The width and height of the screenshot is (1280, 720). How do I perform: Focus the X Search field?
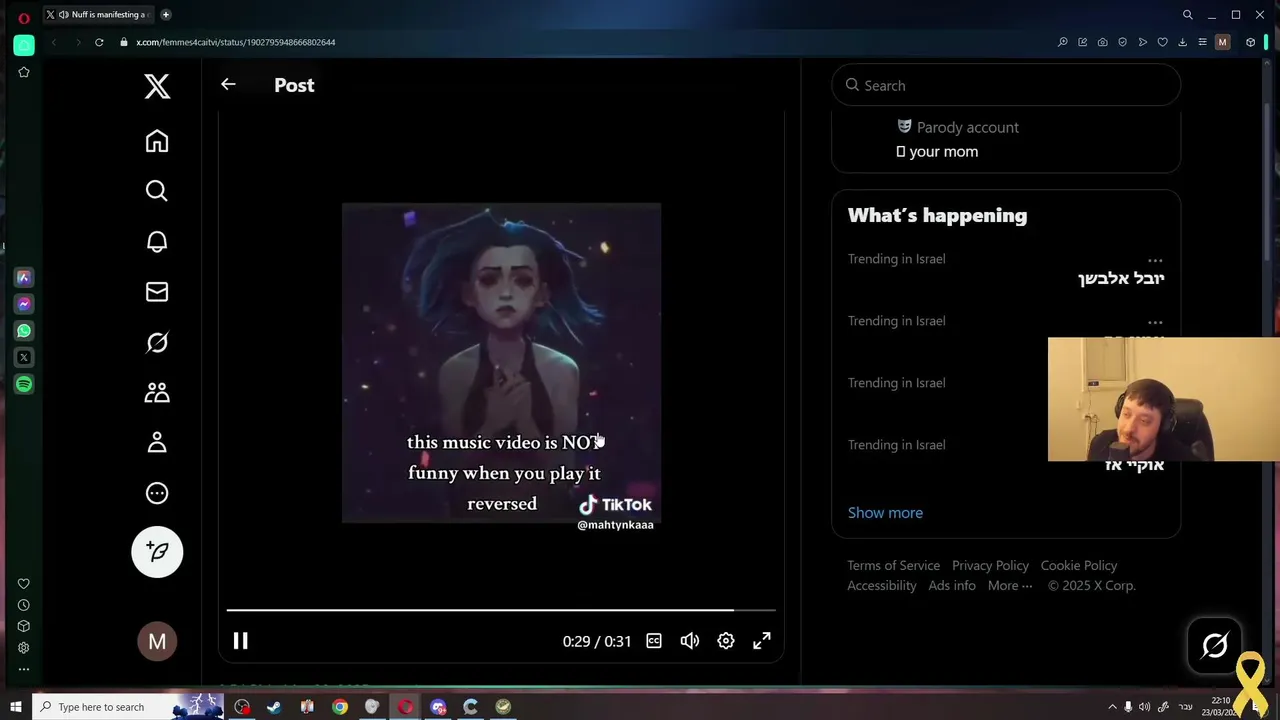coord(1006,85)
